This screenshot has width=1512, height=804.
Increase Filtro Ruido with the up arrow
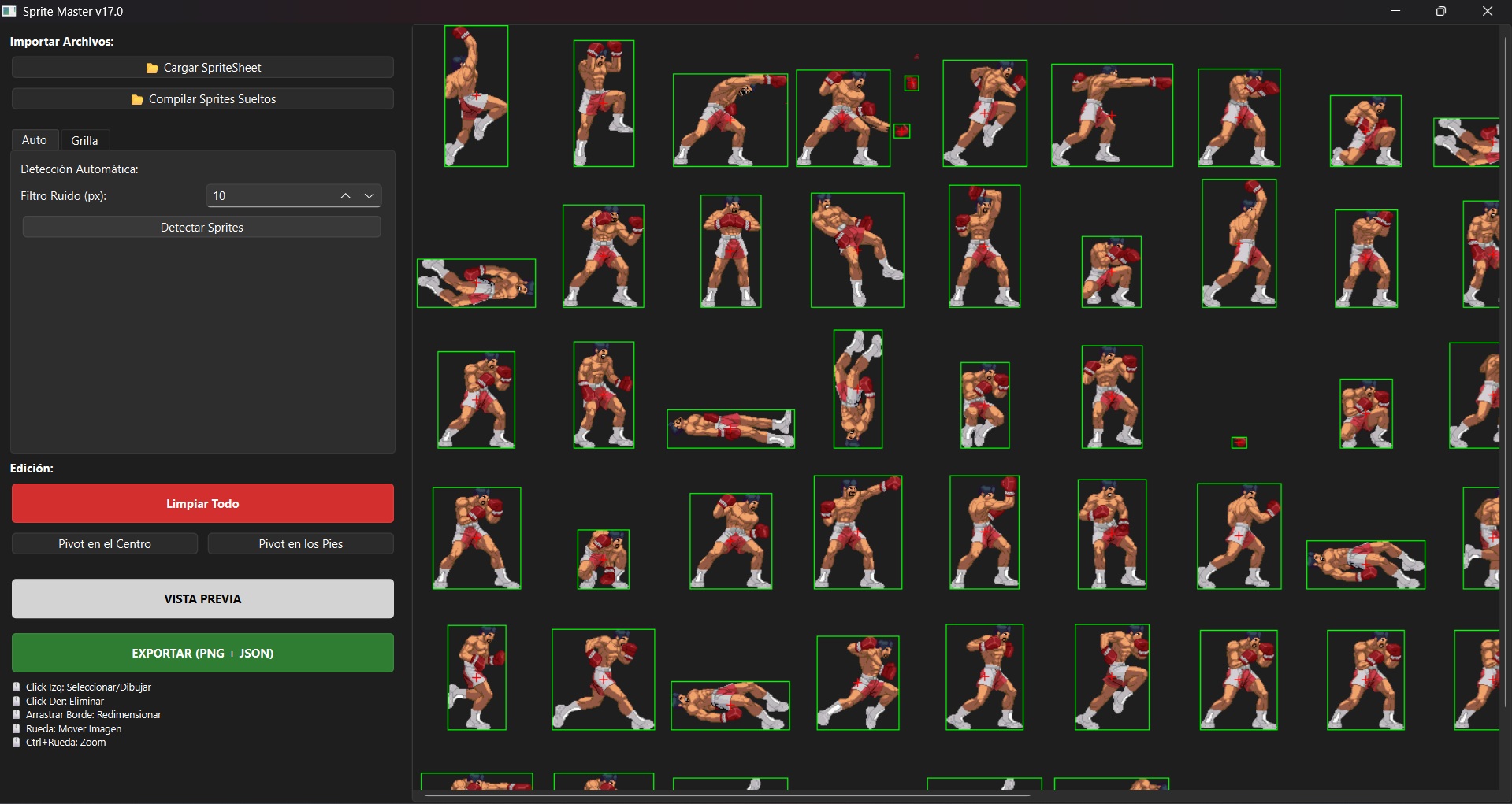pos(345,196)
